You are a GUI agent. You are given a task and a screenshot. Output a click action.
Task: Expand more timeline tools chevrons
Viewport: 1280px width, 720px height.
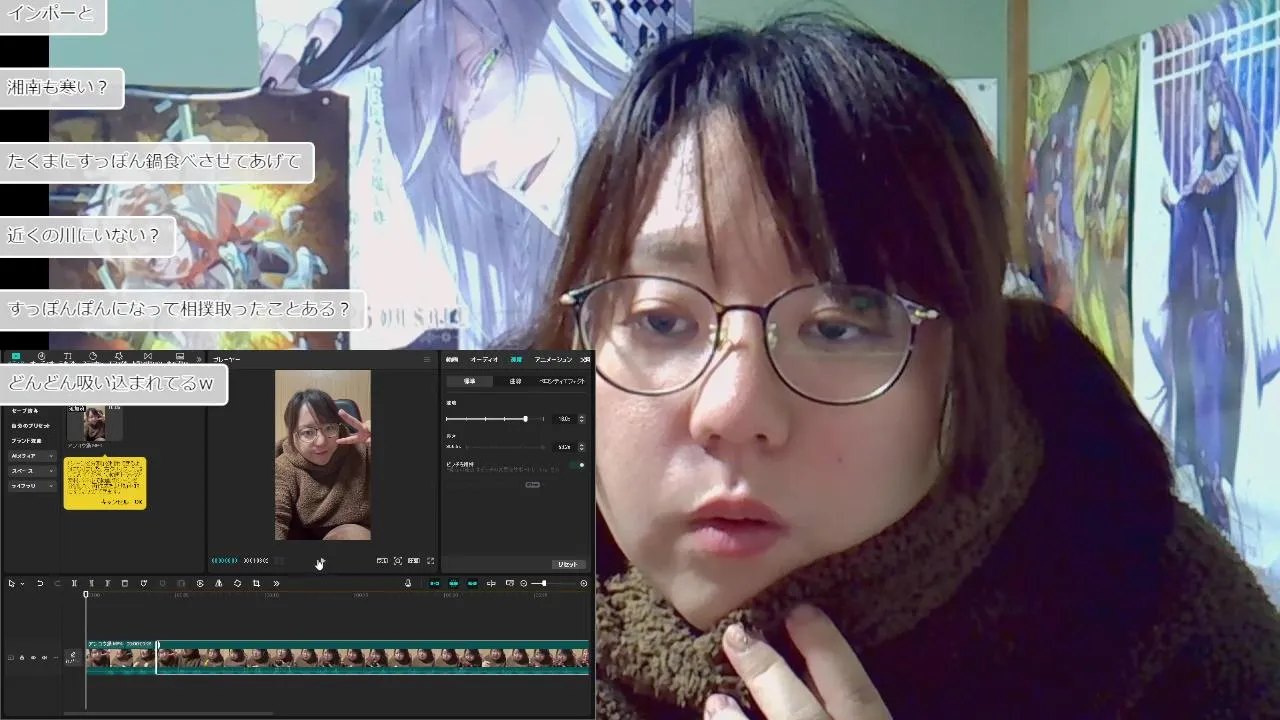(x=276, y=583)
